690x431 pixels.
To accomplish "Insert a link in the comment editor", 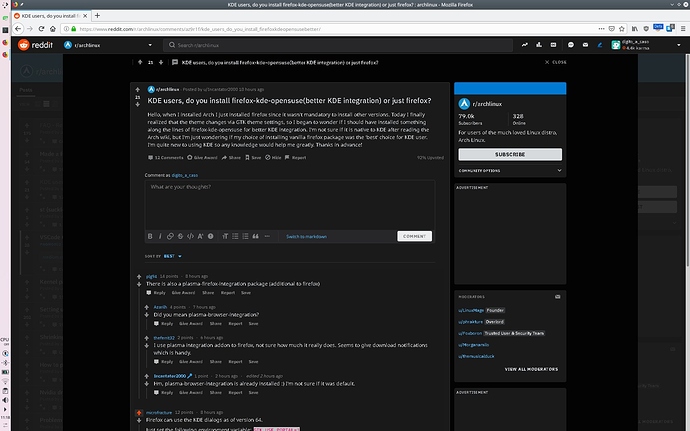I will pos(170,236).
